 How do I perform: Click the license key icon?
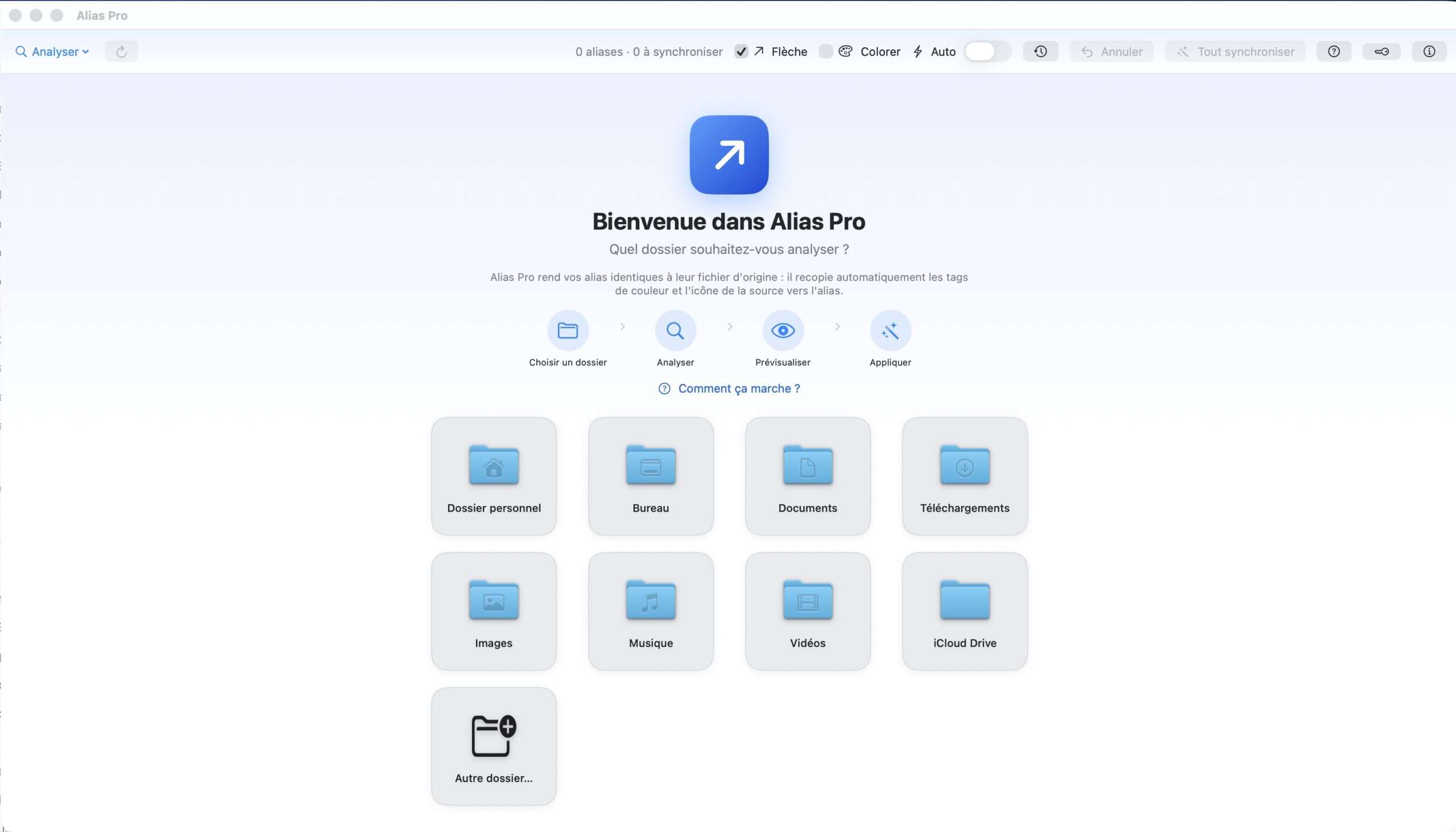(x=1381, y=51)
